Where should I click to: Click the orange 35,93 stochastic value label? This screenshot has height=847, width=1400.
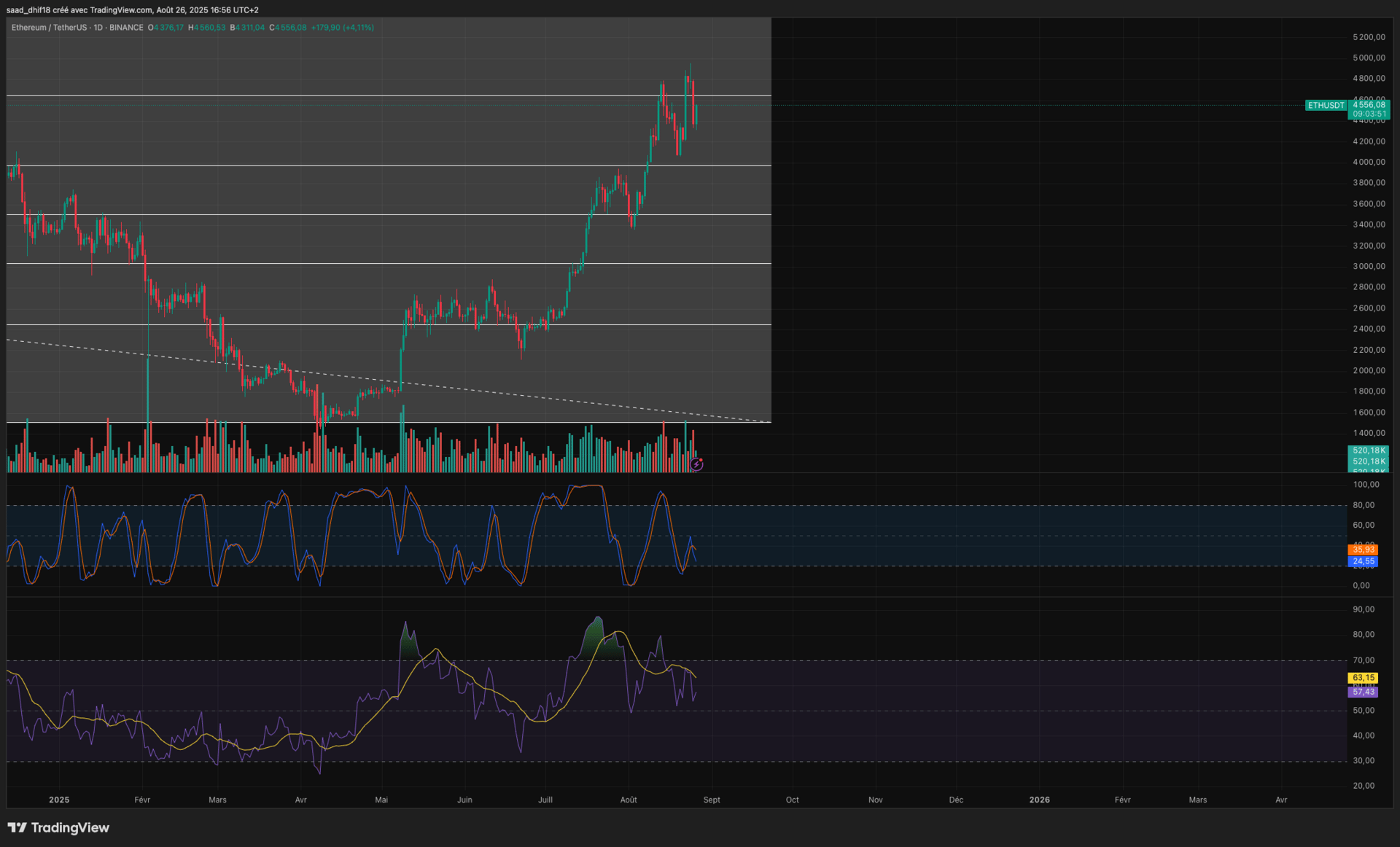[1363, 550]
